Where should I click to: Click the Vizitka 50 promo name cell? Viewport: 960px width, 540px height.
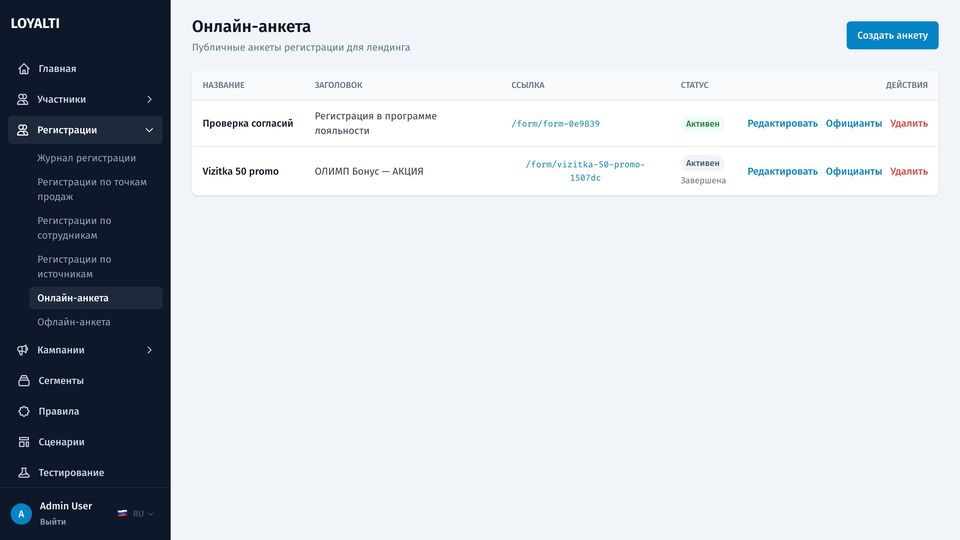coord(240,171)
